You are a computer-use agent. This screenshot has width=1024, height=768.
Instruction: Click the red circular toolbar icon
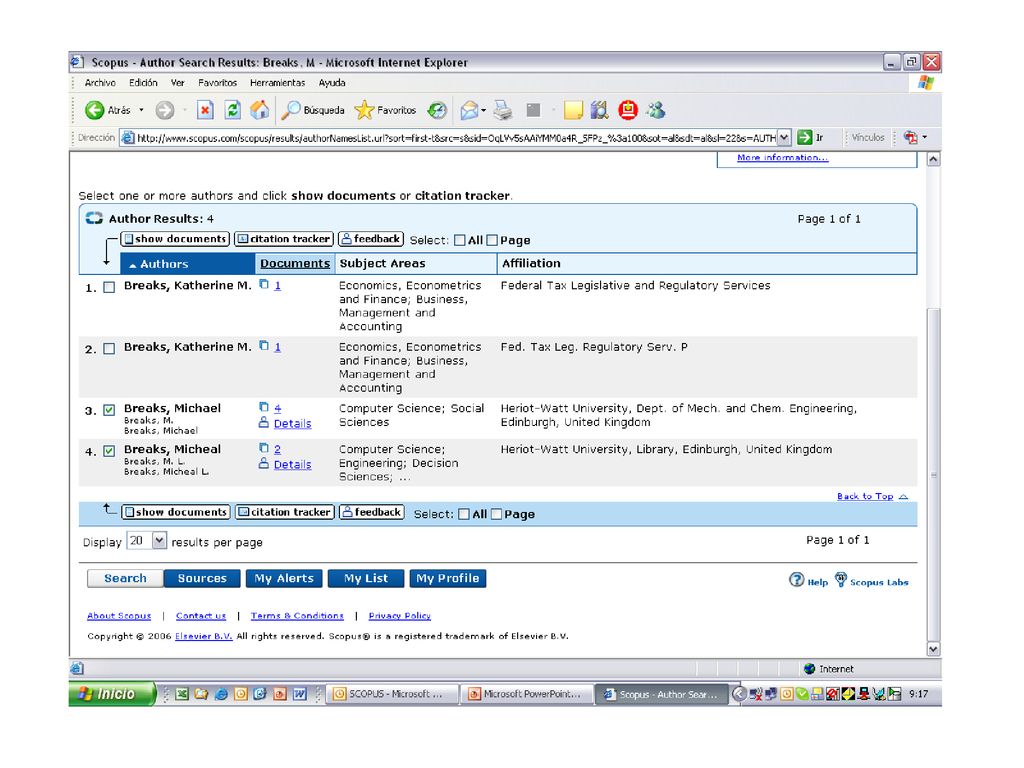coord(628,110)
